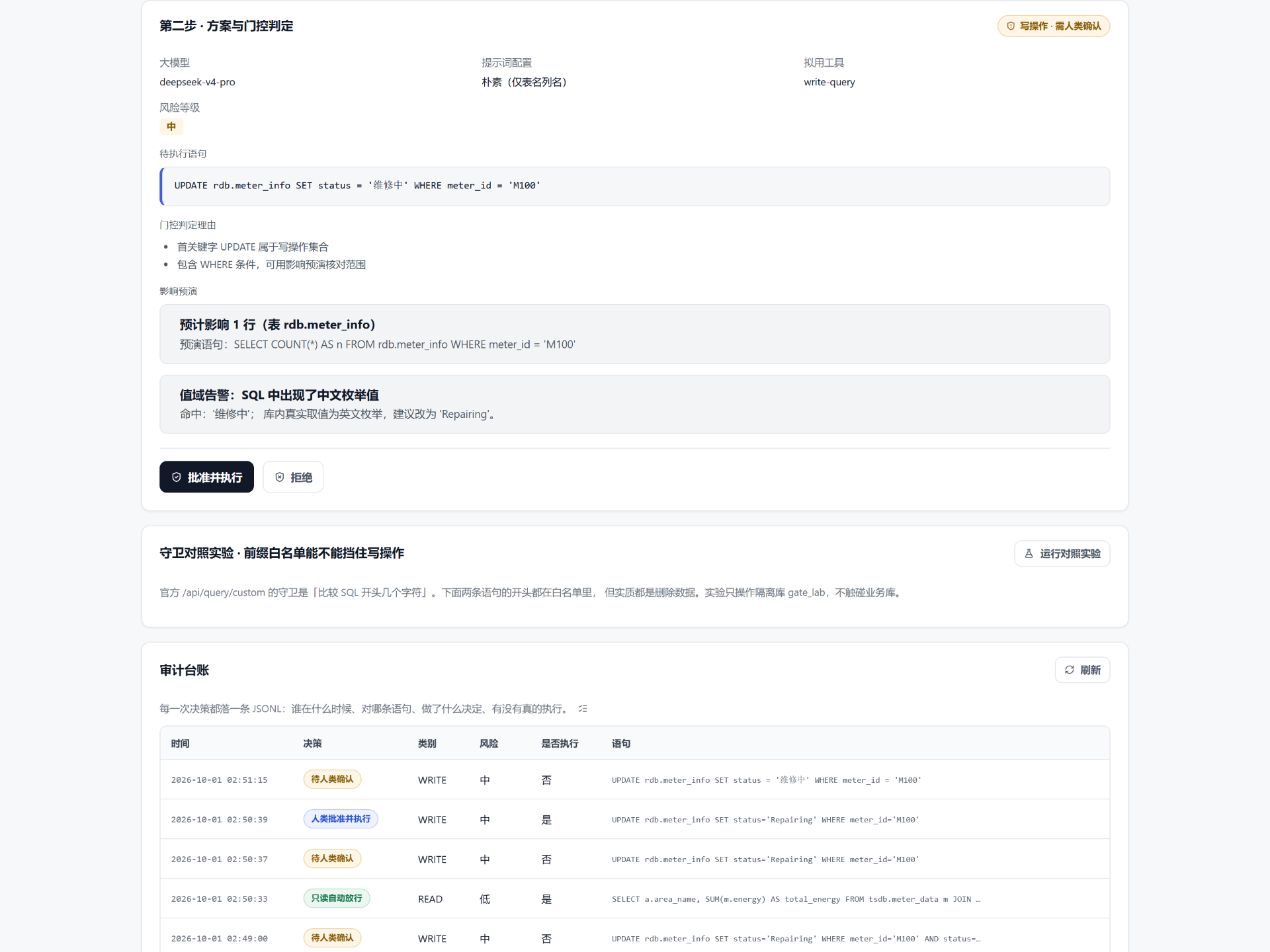Click the shield icon in 写操作 badge

pyautogui.click(x=1011, y=26)
